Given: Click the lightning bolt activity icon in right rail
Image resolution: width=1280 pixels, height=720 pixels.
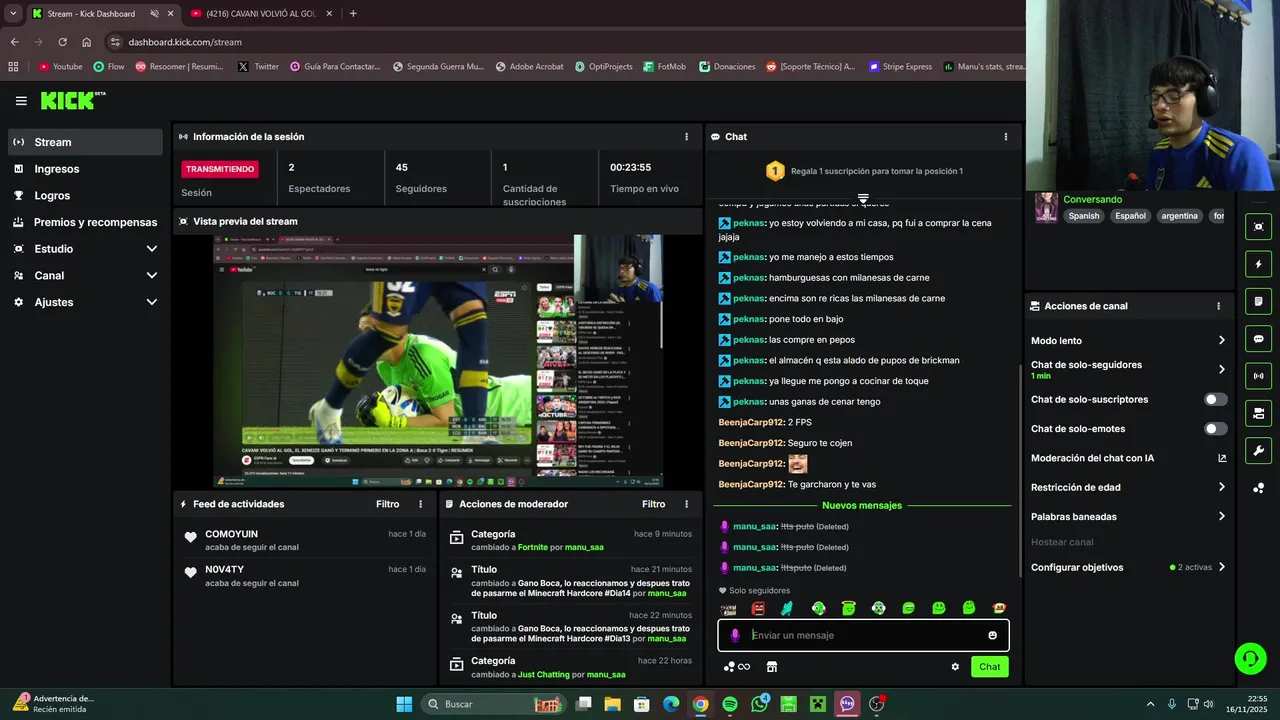Looking at the screenshot, I should pos(1259,265).
